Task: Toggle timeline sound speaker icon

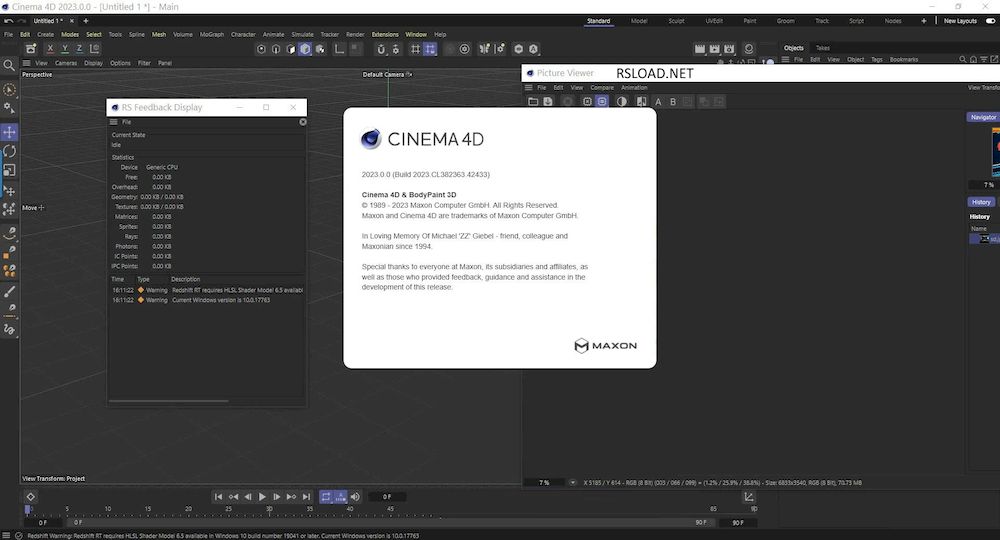Action: [355, 497]
